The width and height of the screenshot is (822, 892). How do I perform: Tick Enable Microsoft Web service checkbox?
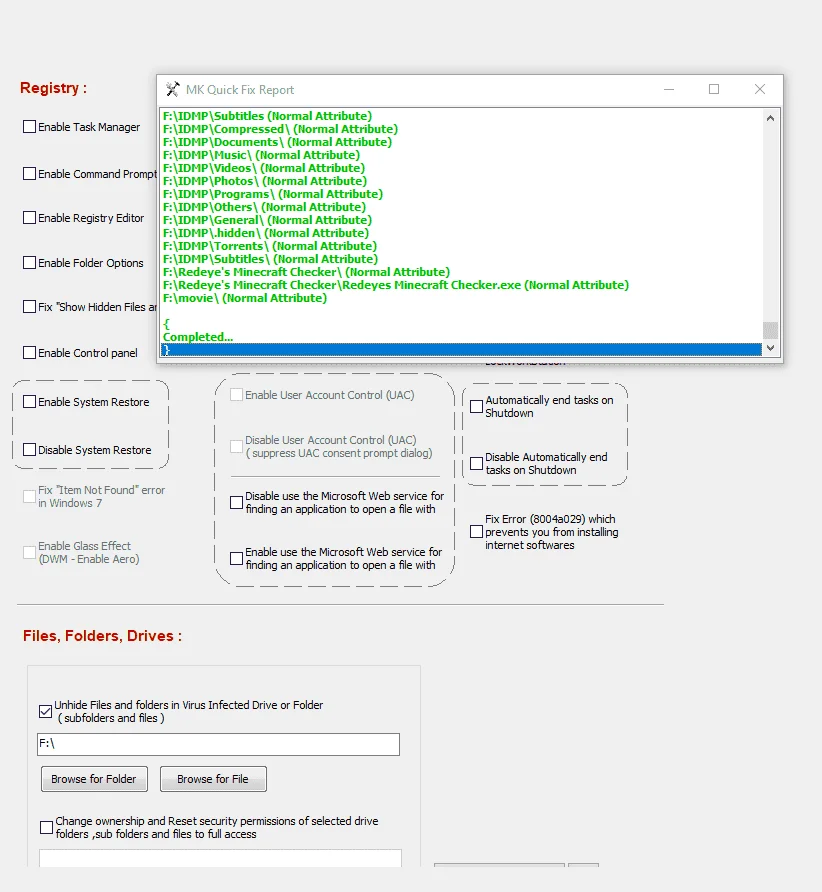(236, 559)
